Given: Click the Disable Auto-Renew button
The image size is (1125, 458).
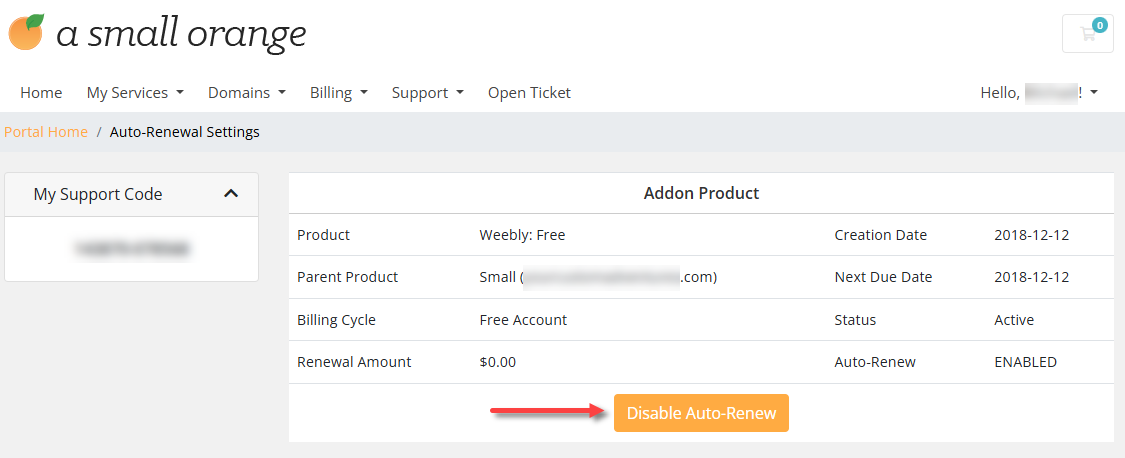Looking at the screenshot, I should click(x=701, y=413).
